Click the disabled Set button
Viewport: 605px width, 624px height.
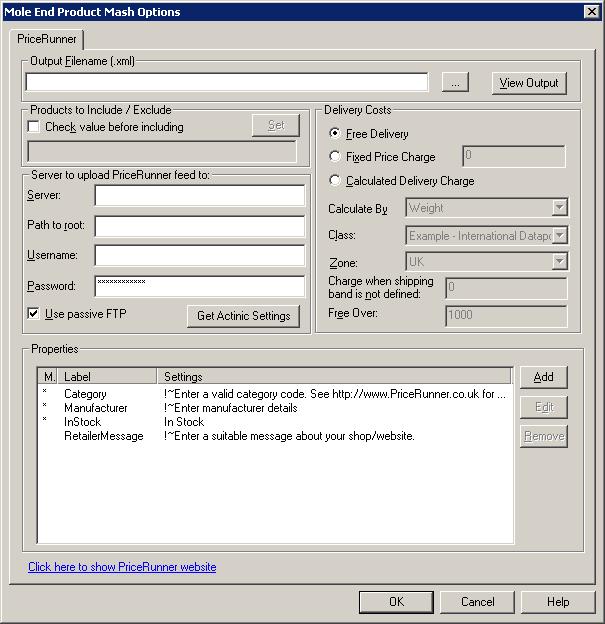[276, 125]
